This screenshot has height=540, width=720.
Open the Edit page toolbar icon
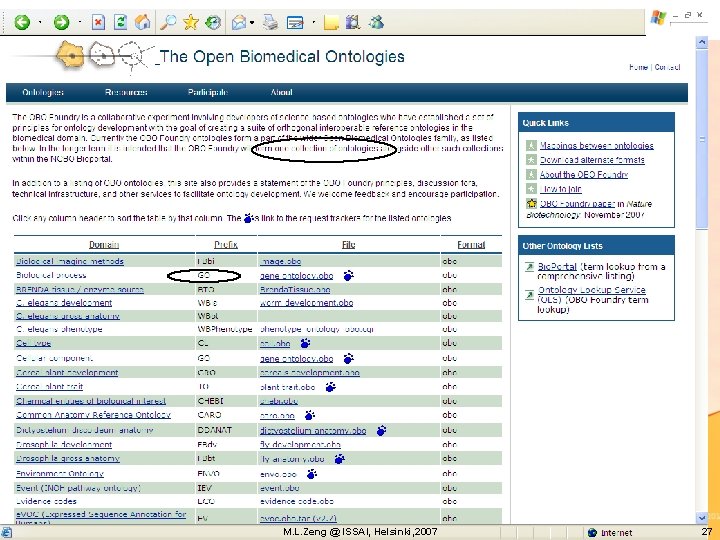tap(295, 22)
